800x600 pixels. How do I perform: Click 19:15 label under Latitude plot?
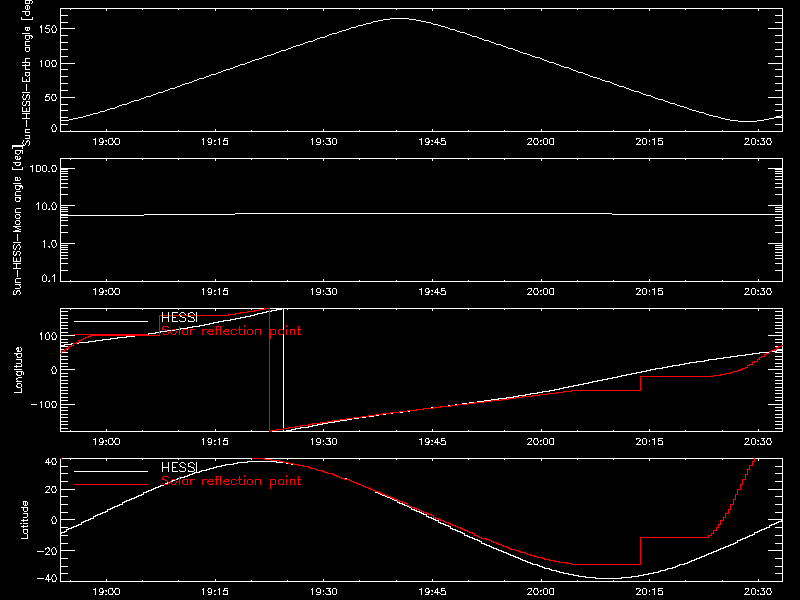(x=215, y=592)
